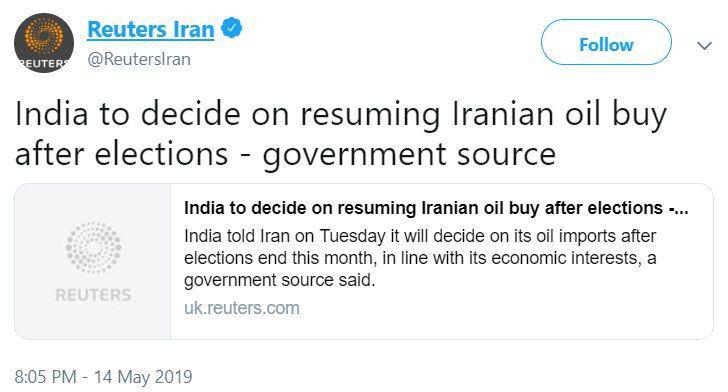This screenshot has width=728, height=392.
Task: Click the grey REUTERS wordmark in link card
Action: coord(93,294)
